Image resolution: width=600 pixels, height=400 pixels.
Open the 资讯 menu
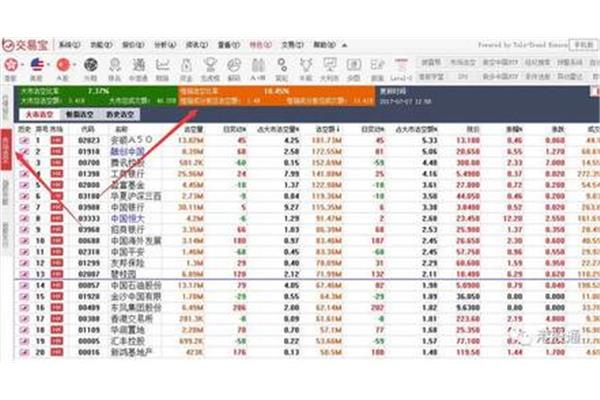pyautogui.click(x=197, y=45)
